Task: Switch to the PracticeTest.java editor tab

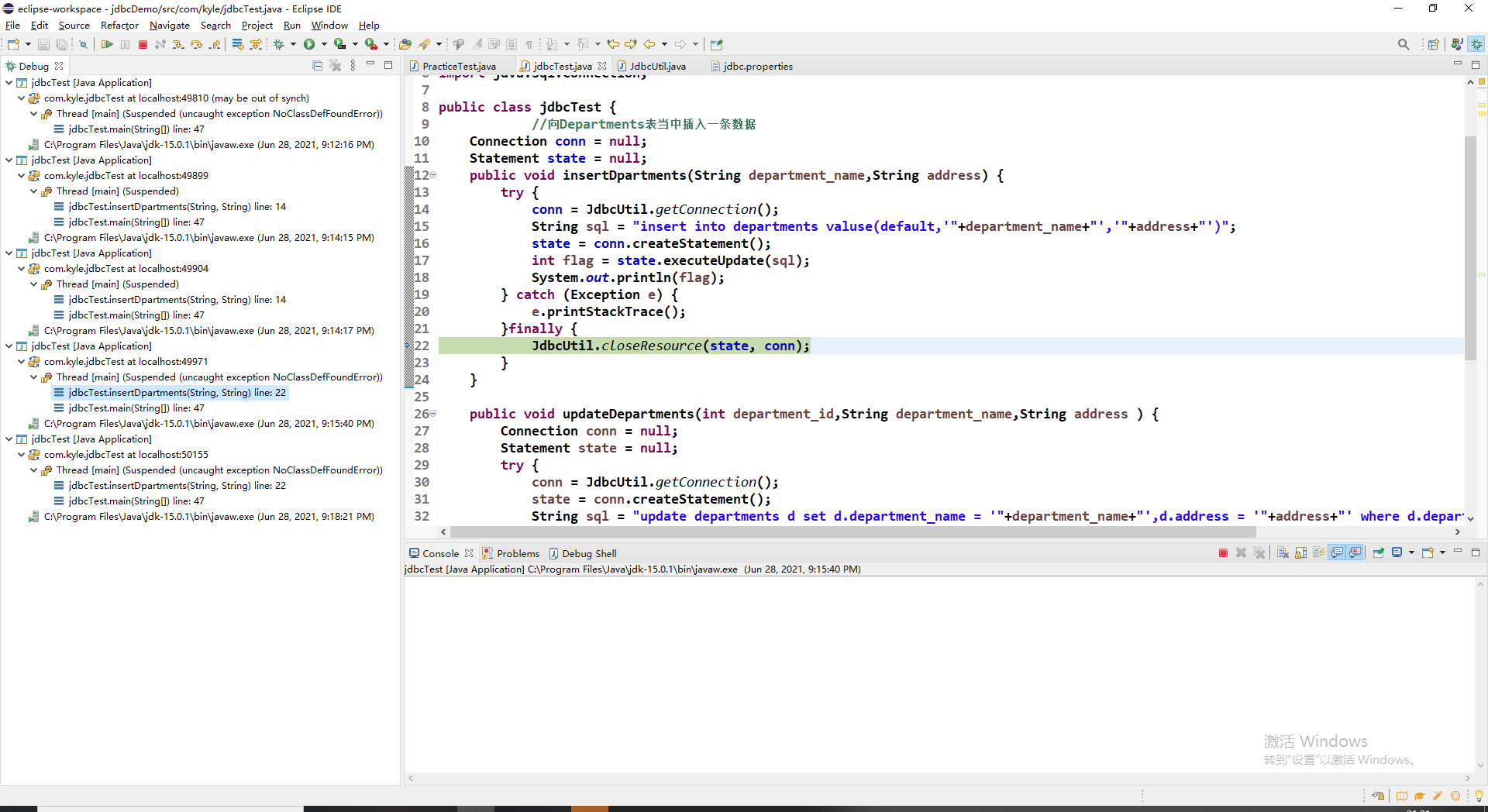Action: click(x=459, y=67)
